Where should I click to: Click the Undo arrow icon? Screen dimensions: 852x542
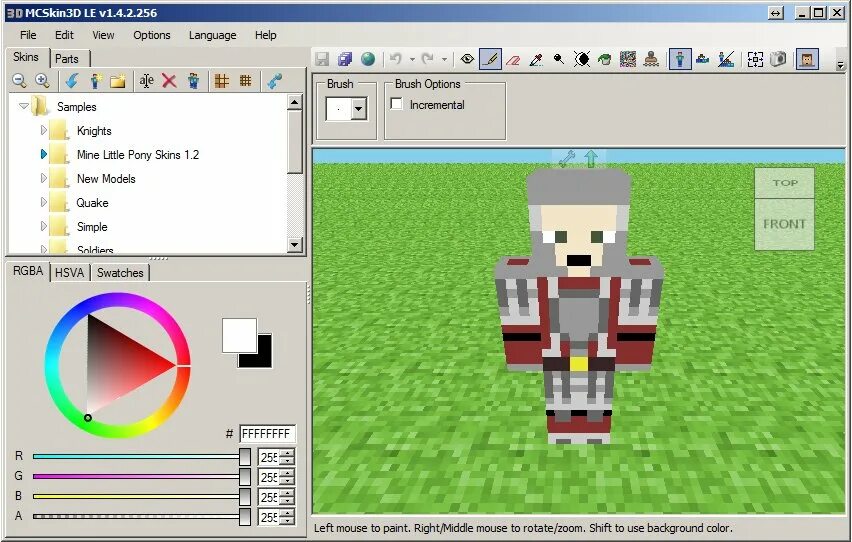pos(396,59)
